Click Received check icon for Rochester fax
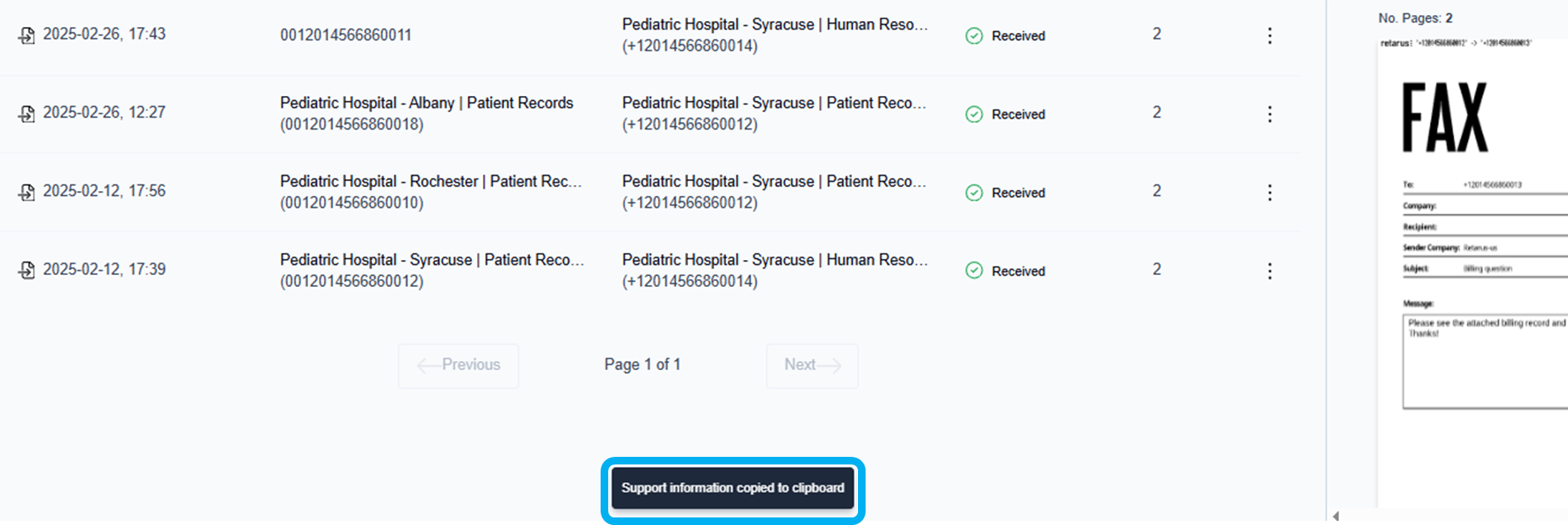The image size is (1568, 525). [x=974, y=193]
